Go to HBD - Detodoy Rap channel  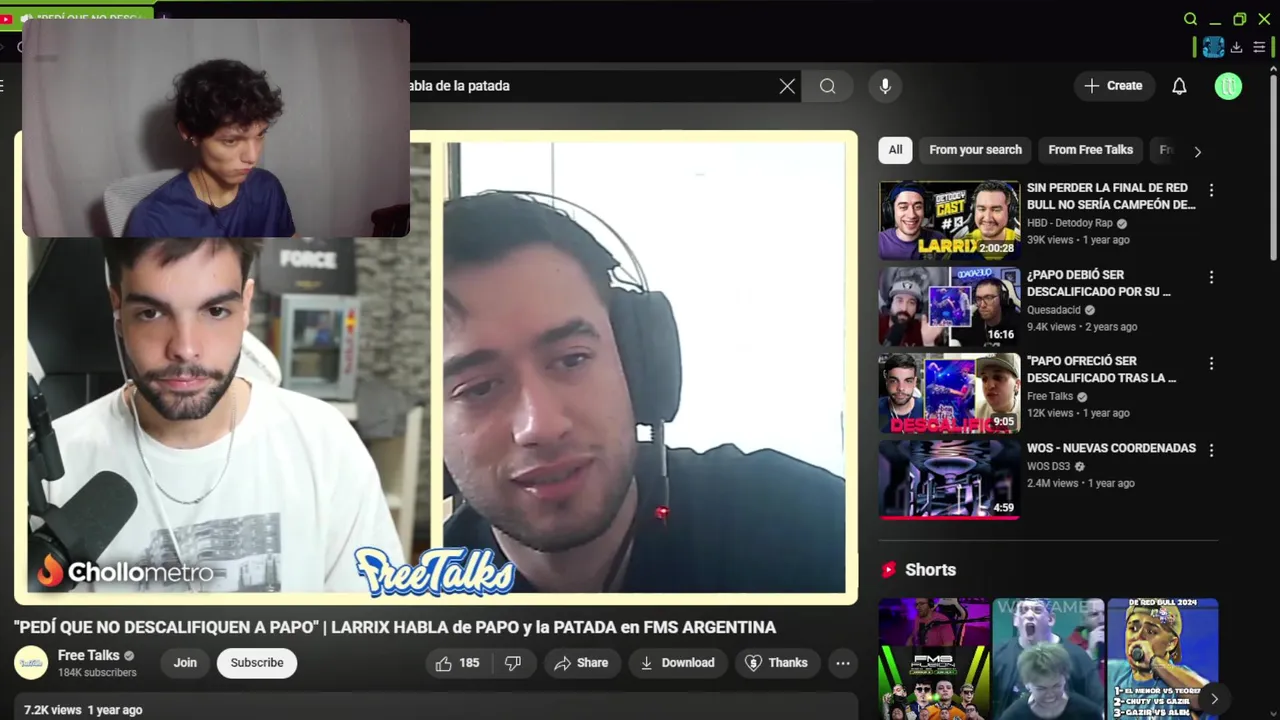[x=1069, y=223]
